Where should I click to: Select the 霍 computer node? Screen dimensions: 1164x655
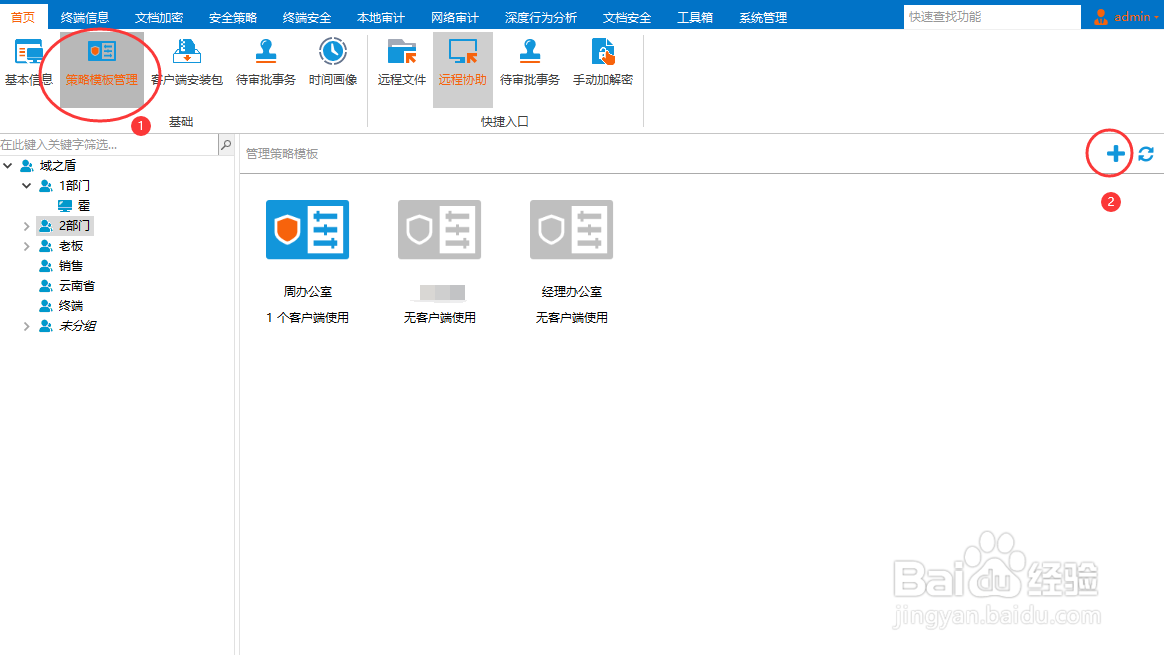(84, 206)
